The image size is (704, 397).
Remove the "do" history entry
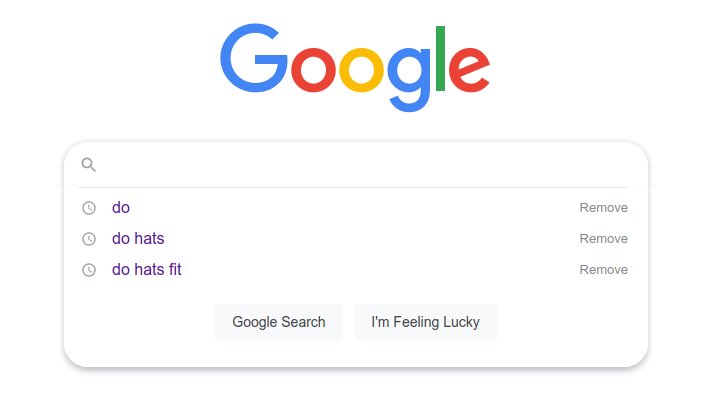[x=603, y=208]
